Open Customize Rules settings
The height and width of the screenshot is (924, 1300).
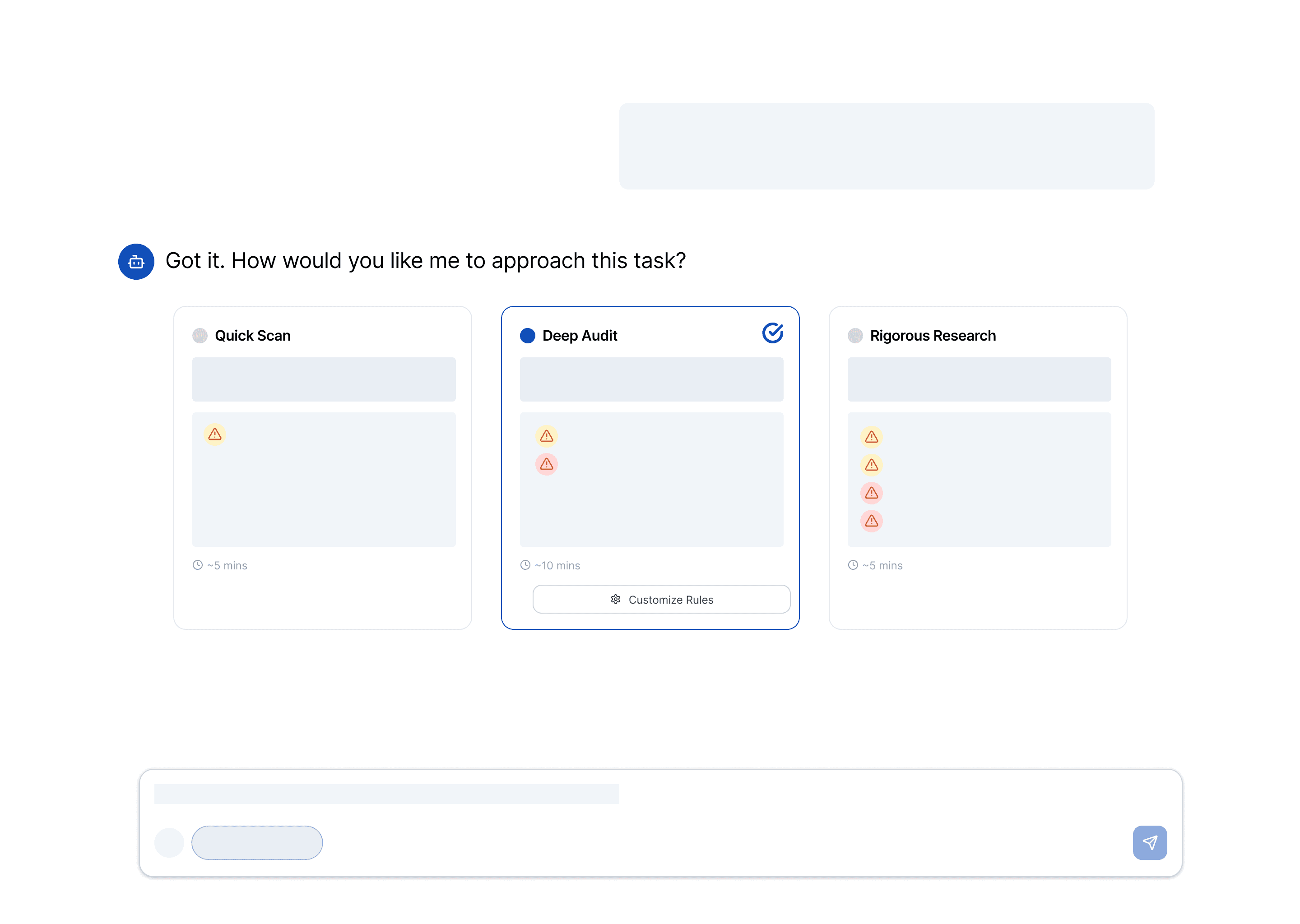pos(661,600)
